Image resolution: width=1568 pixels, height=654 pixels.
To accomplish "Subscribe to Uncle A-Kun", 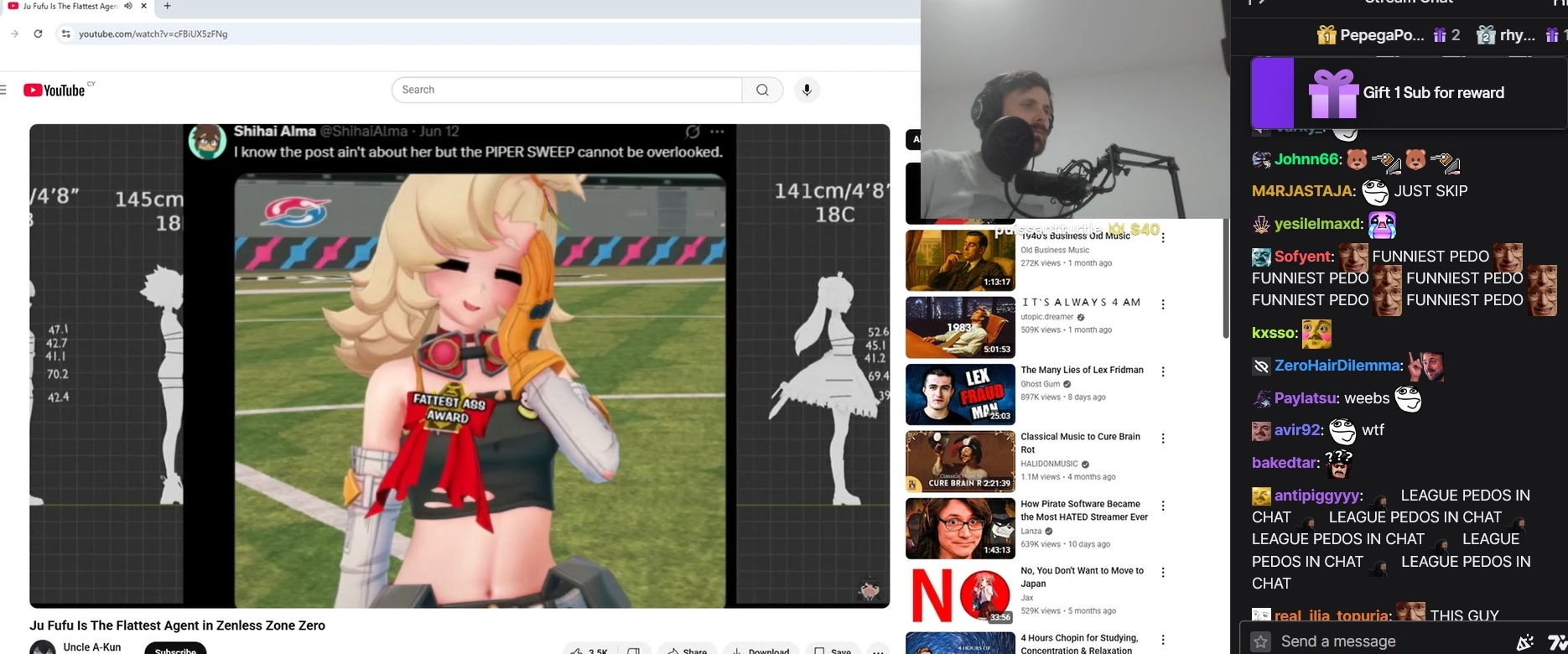I will [x=175, y=649].
